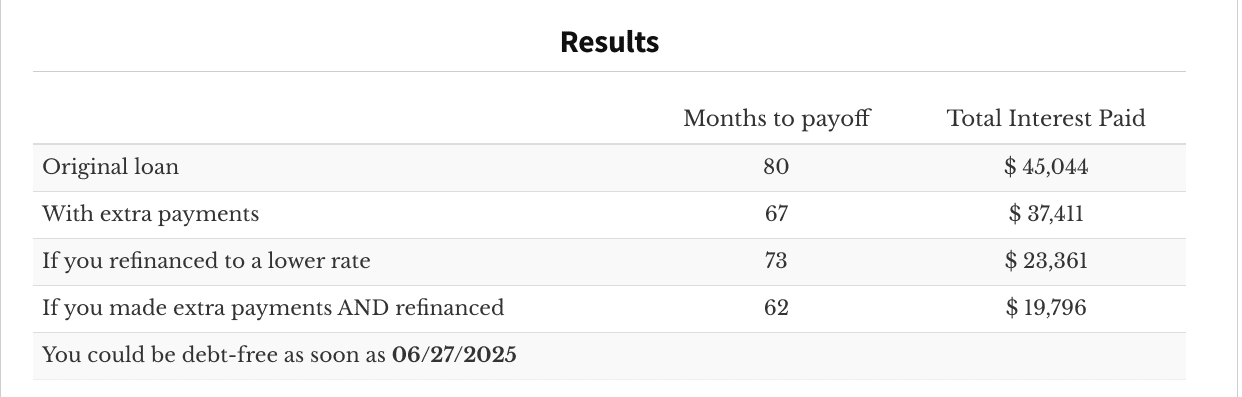Viewport: 1242px width, 397px height.
Task: Click the 62 months payoff value
Action: [x=777, y=308]
